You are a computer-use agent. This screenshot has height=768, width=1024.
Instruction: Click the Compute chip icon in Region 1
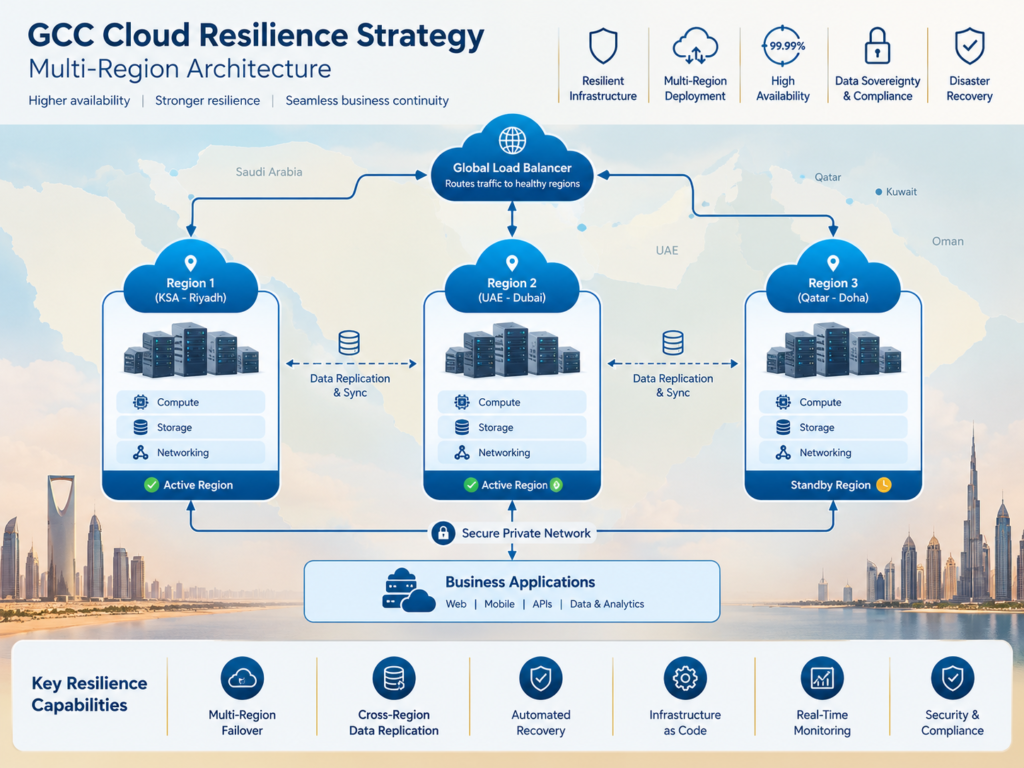point(140,402)
